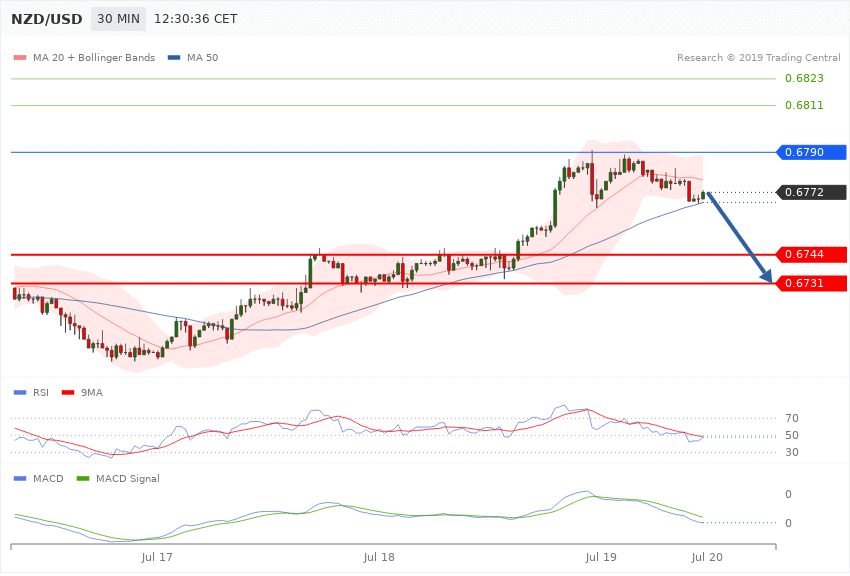The image size is (850, 576).
Task: Click the Jul 20 date axis label
Action: coord(707,557)
